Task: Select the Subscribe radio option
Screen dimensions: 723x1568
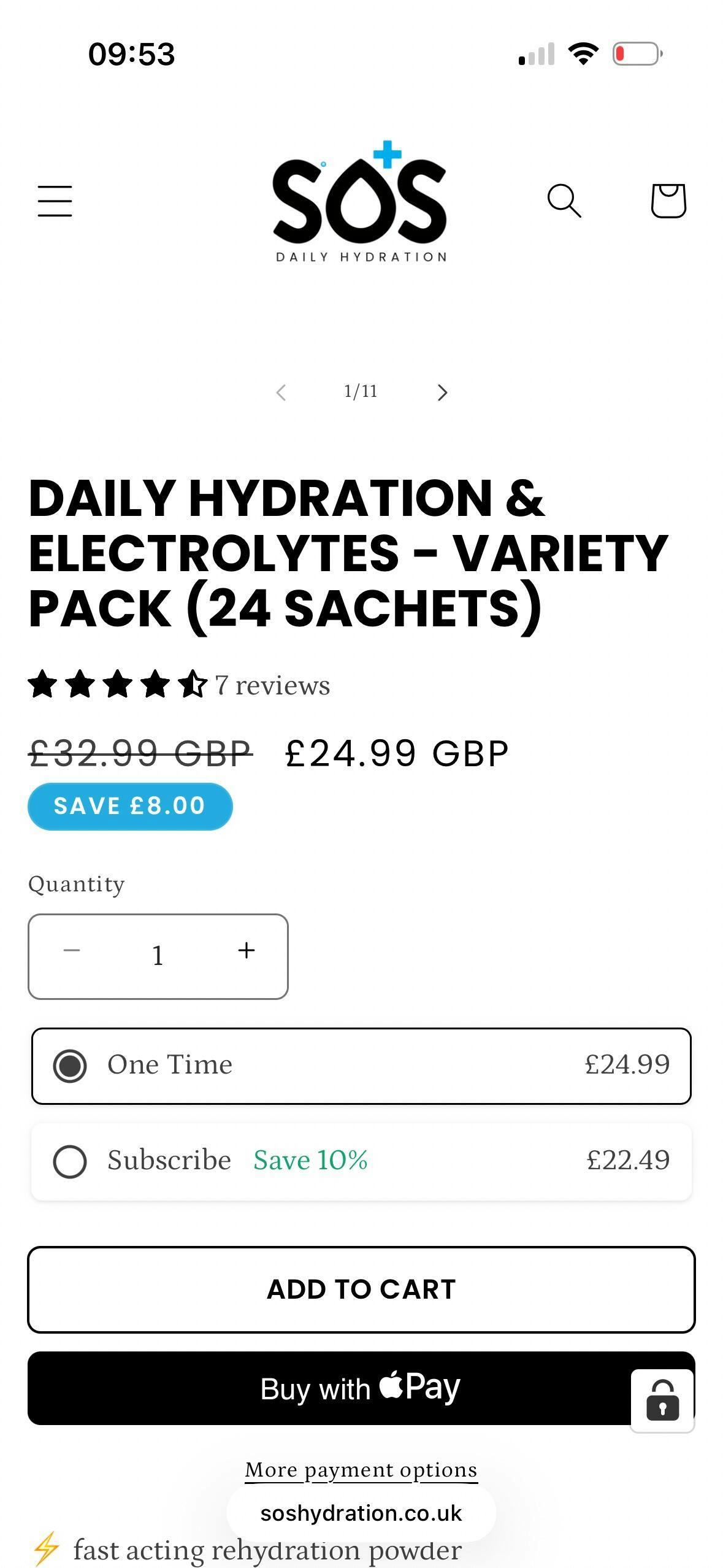Action: (x=70, y=1161)
